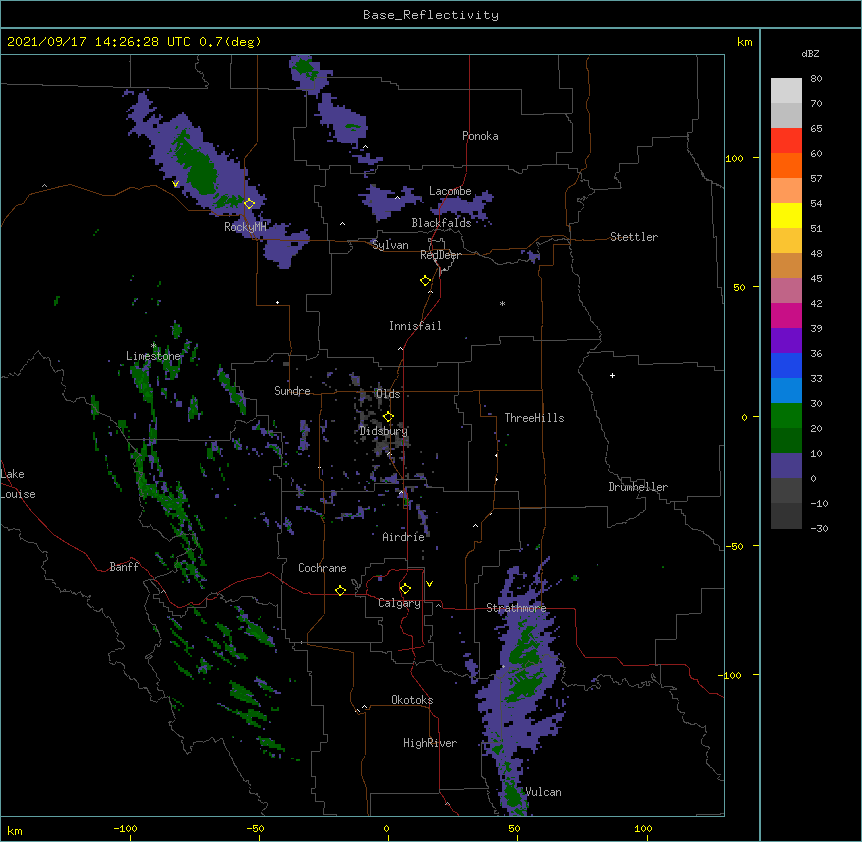
Task: Click the Didsbury town label
Action: [384, 431]
